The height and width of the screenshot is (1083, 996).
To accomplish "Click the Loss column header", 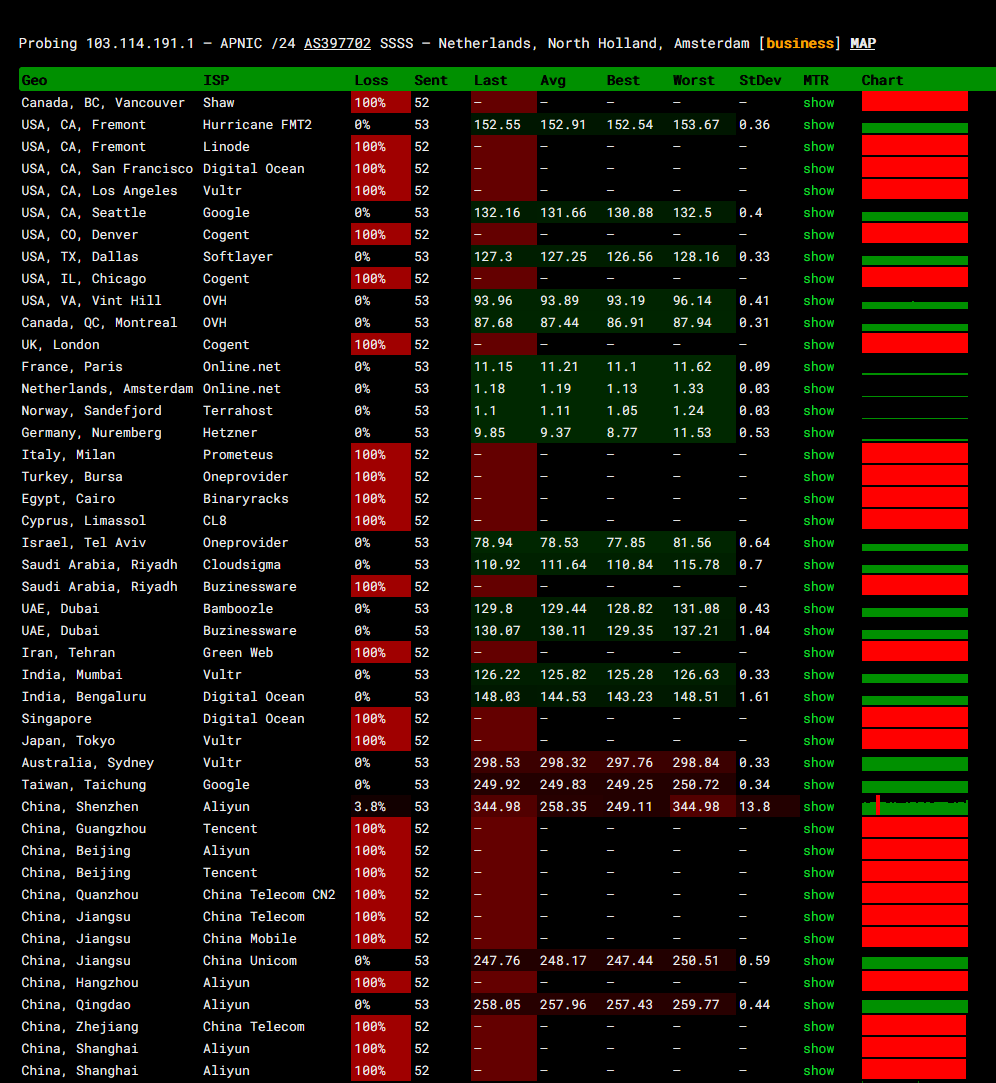I will coord(371,80).
